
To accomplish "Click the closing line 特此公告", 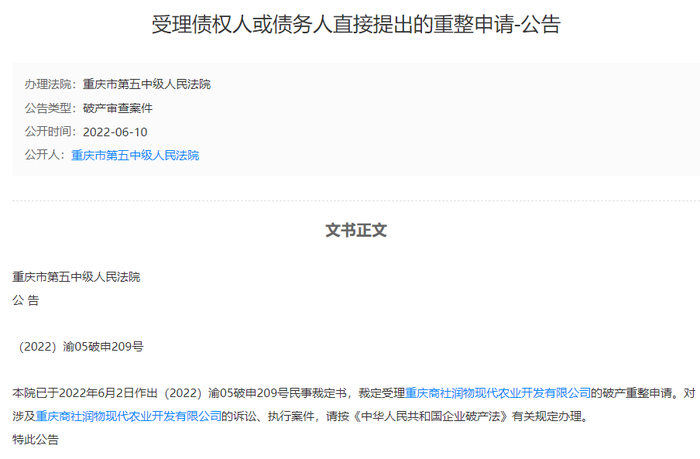I will (36, 439).
